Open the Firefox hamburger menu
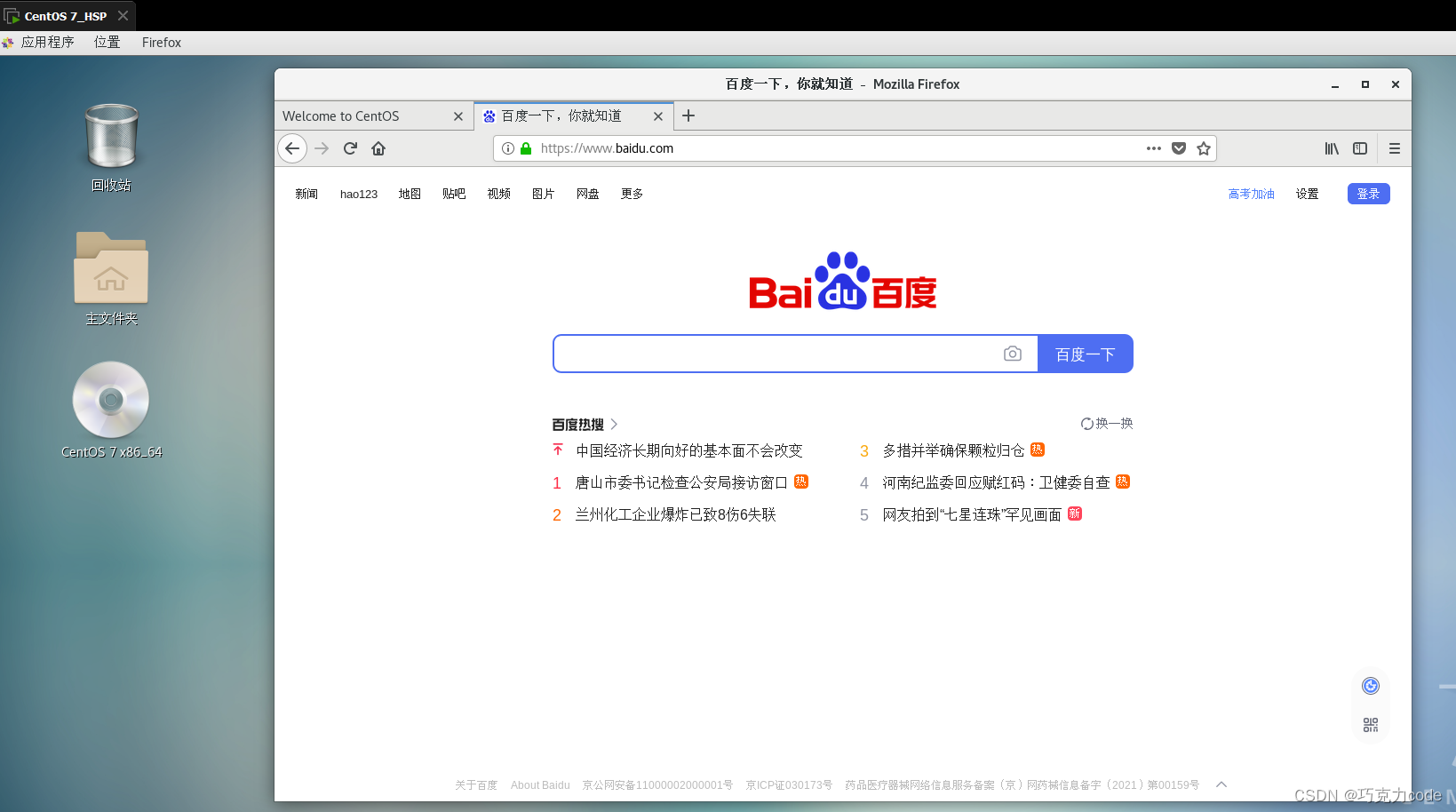The image size is (1456, 812). pos(1395,148)
